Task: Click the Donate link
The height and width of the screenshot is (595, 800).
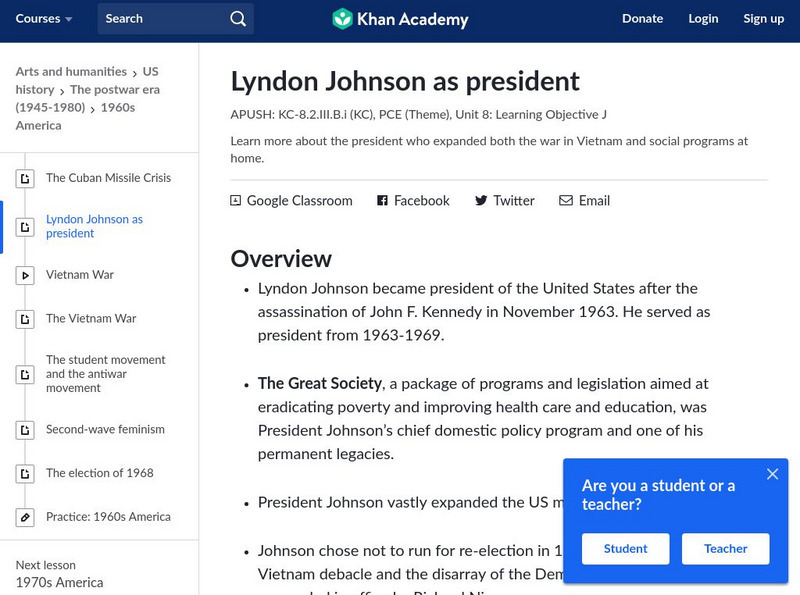Action: (x=642, y=19)
